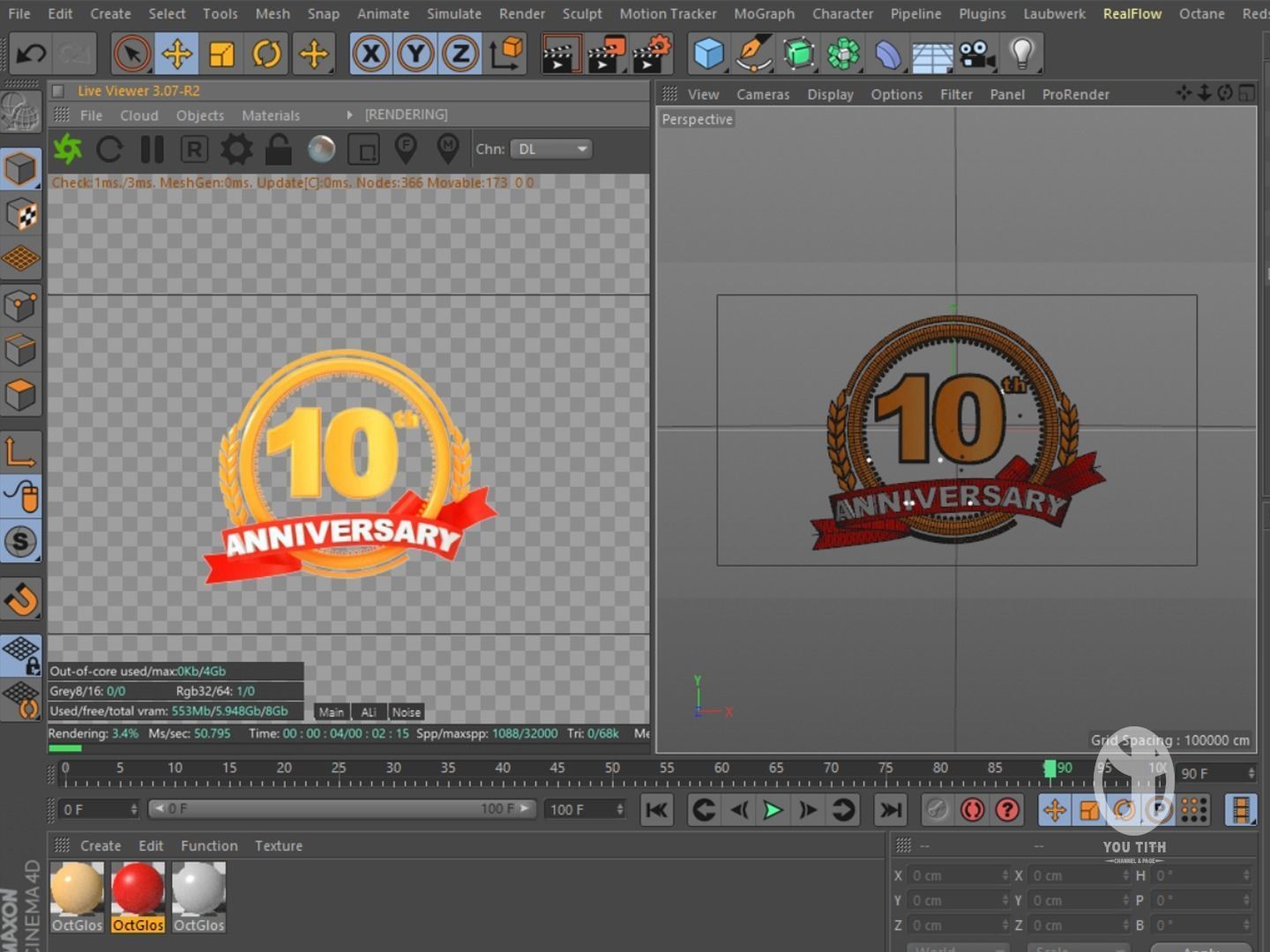Adjust the current frame 90 F stepper
The width and height of the screenshot is (1270, 952).
(x=1251, y=773)
